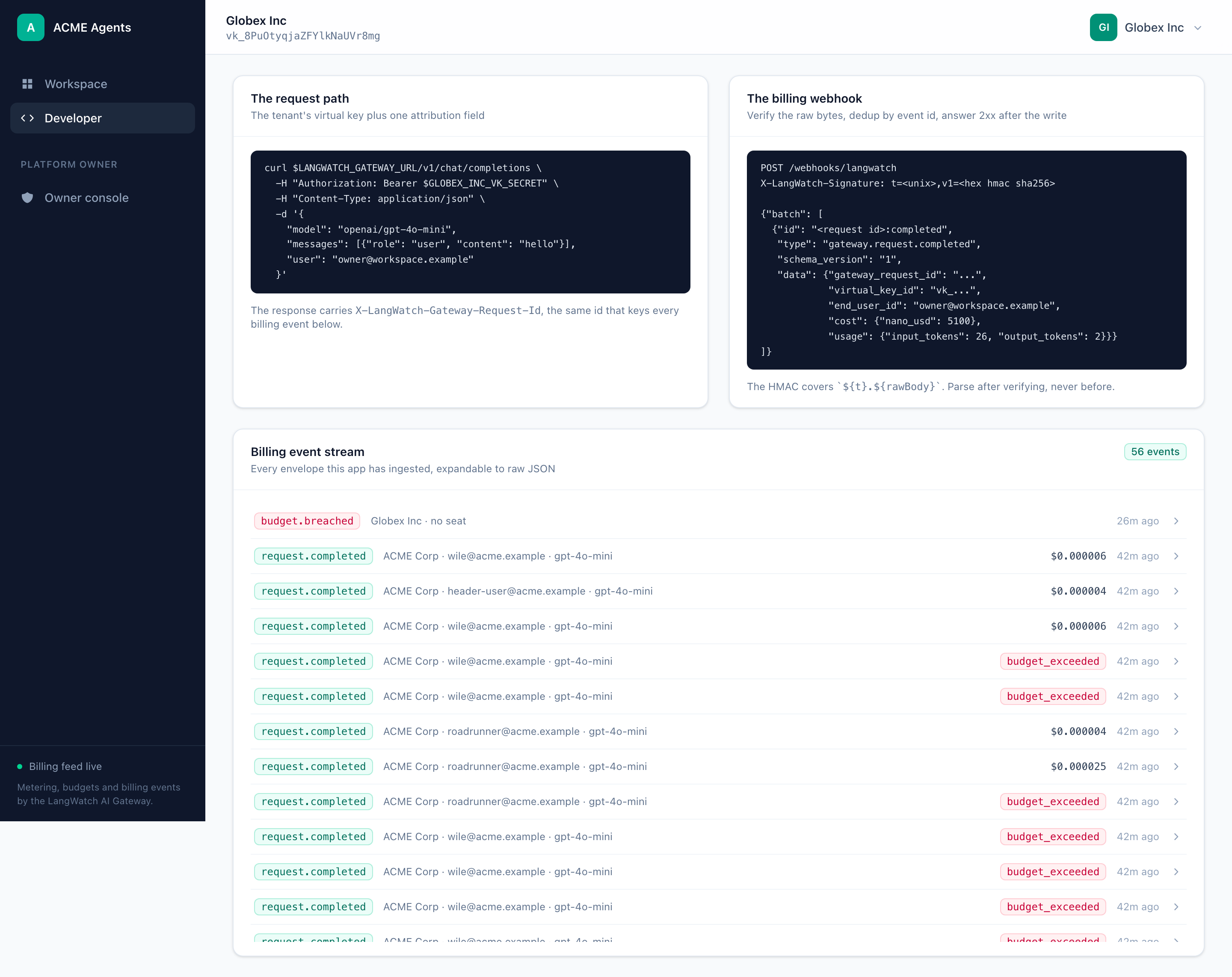Expand roadrunner event with budget_exceeded tag
The width and height of the screenshot is (1232, 977).
click(718, 802)
